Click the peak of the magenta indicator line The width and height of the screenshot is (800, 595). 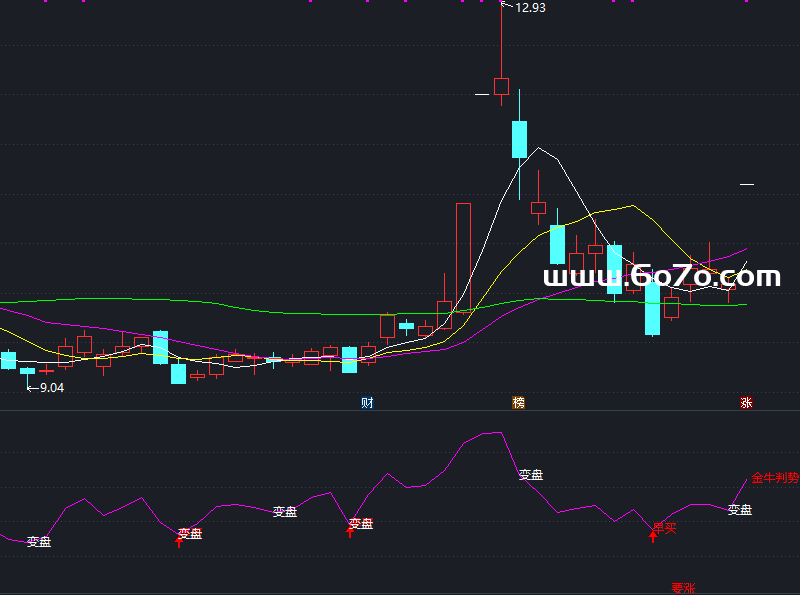(x=495, y=433)
